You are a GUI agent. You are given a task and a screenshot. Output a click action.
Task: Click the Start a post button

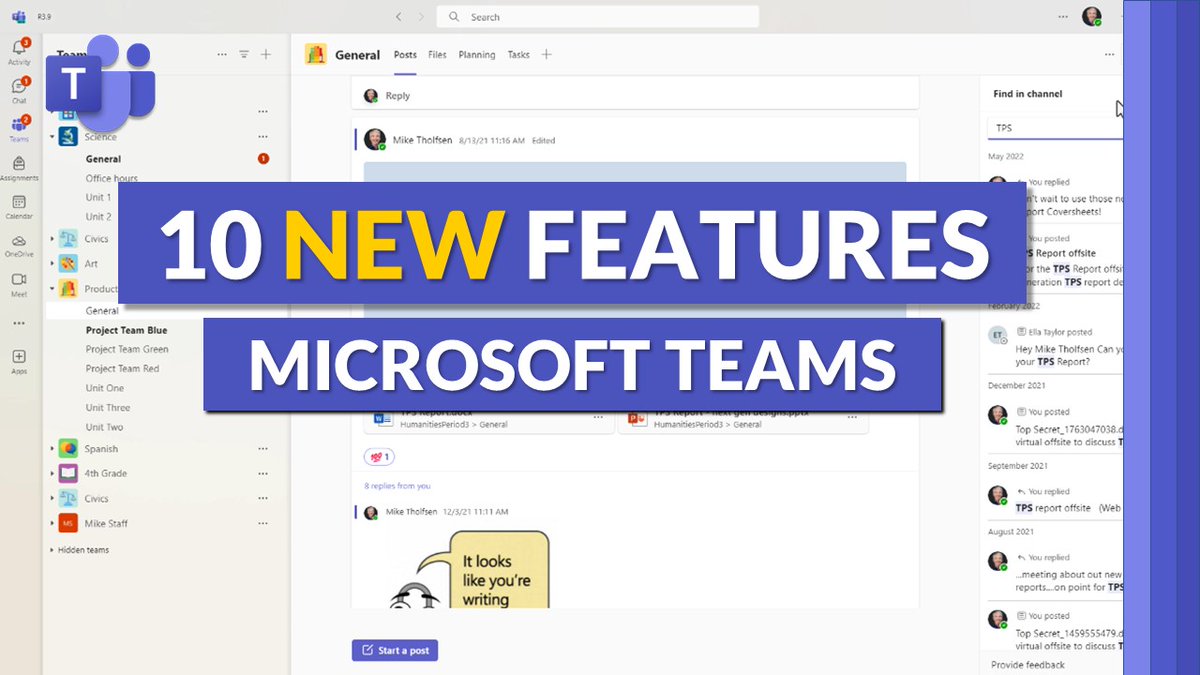click(x=395, y=650)
